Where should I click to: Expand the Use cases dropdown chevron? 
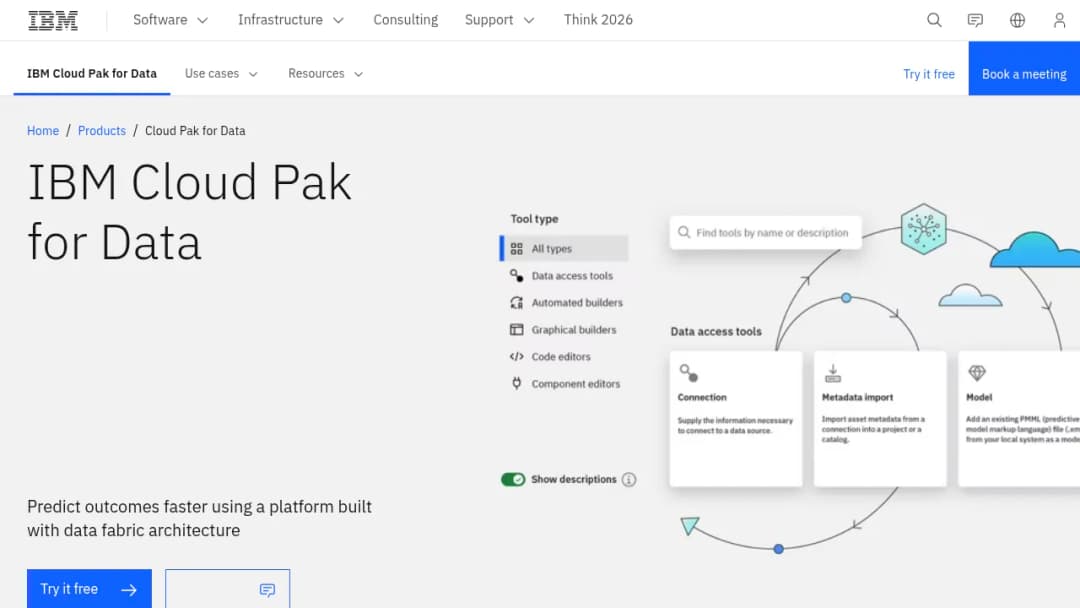(x=253, y=74)
